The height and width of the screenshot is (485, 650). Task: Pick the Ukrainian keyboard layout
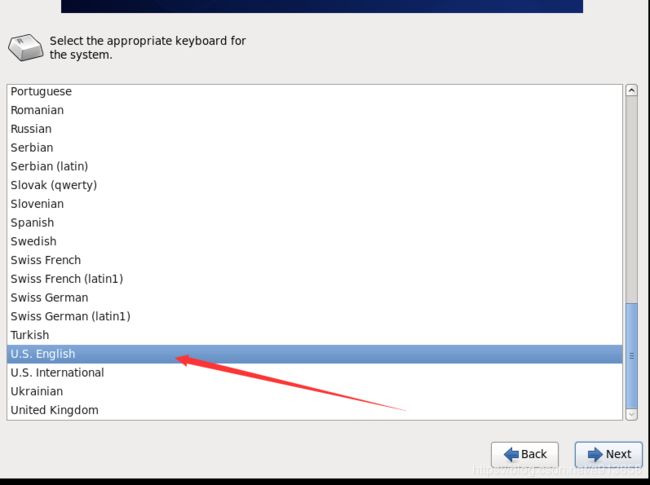[315, 391]
